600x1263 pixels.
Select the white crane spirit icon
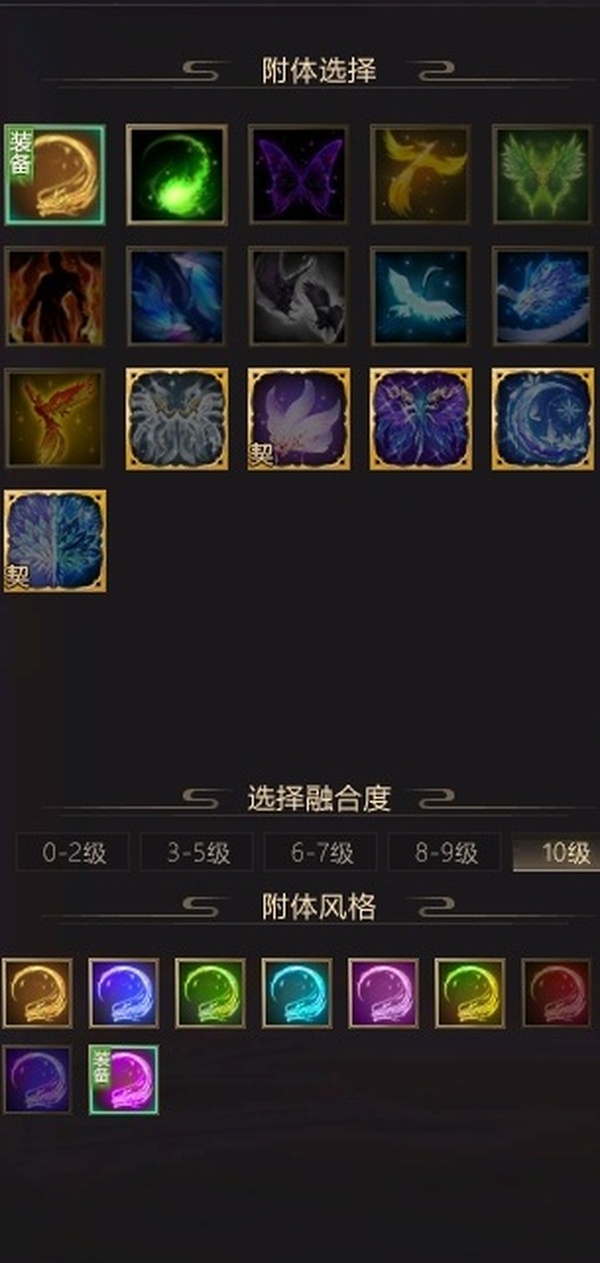click(x=420, y=296)
